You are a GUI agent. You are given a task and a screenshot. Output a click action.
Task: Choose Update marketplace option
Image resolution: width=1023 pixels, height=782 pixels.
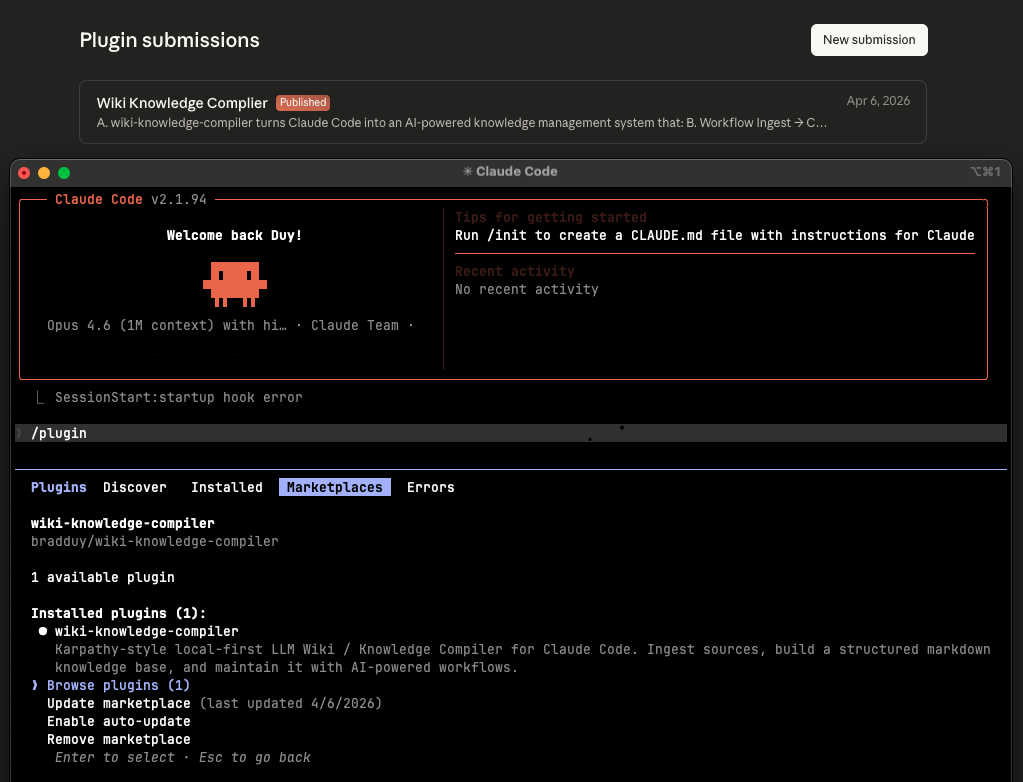pos(119,703)
